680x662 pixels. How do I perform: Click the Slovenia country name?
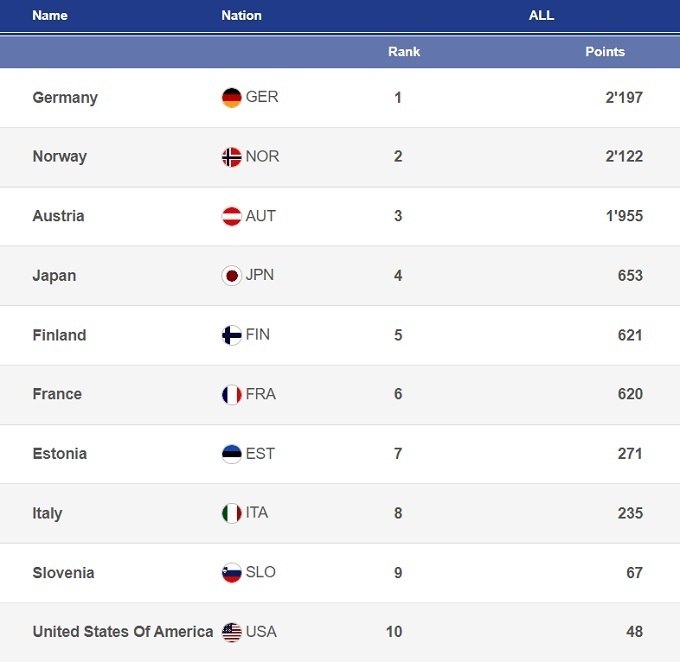(64, 573)
